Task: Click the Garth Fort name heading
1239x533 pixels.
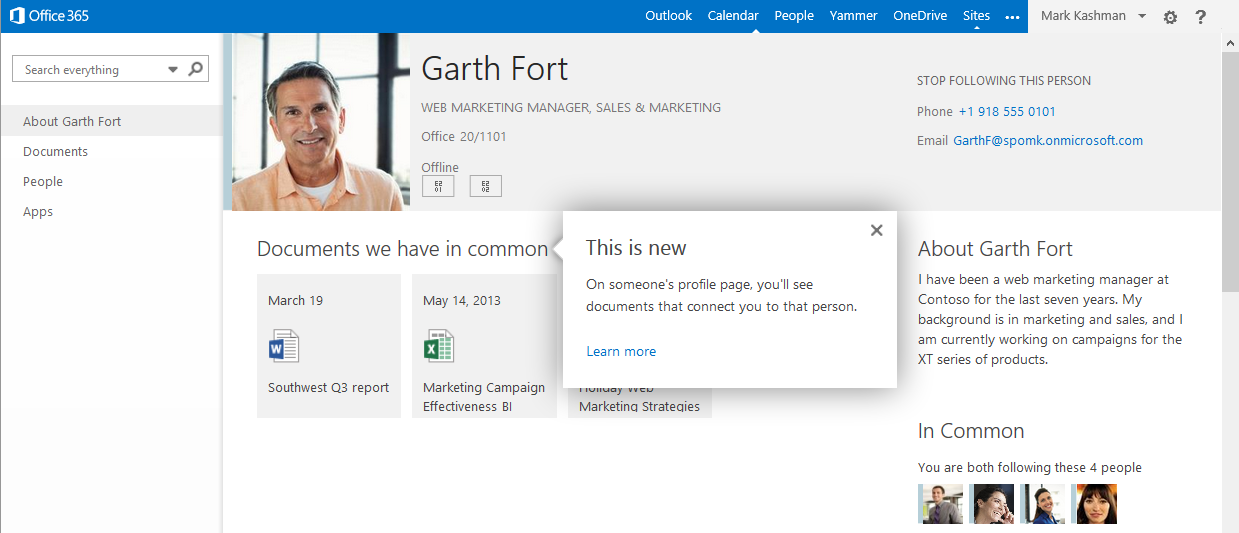Action: pos(495,69)
